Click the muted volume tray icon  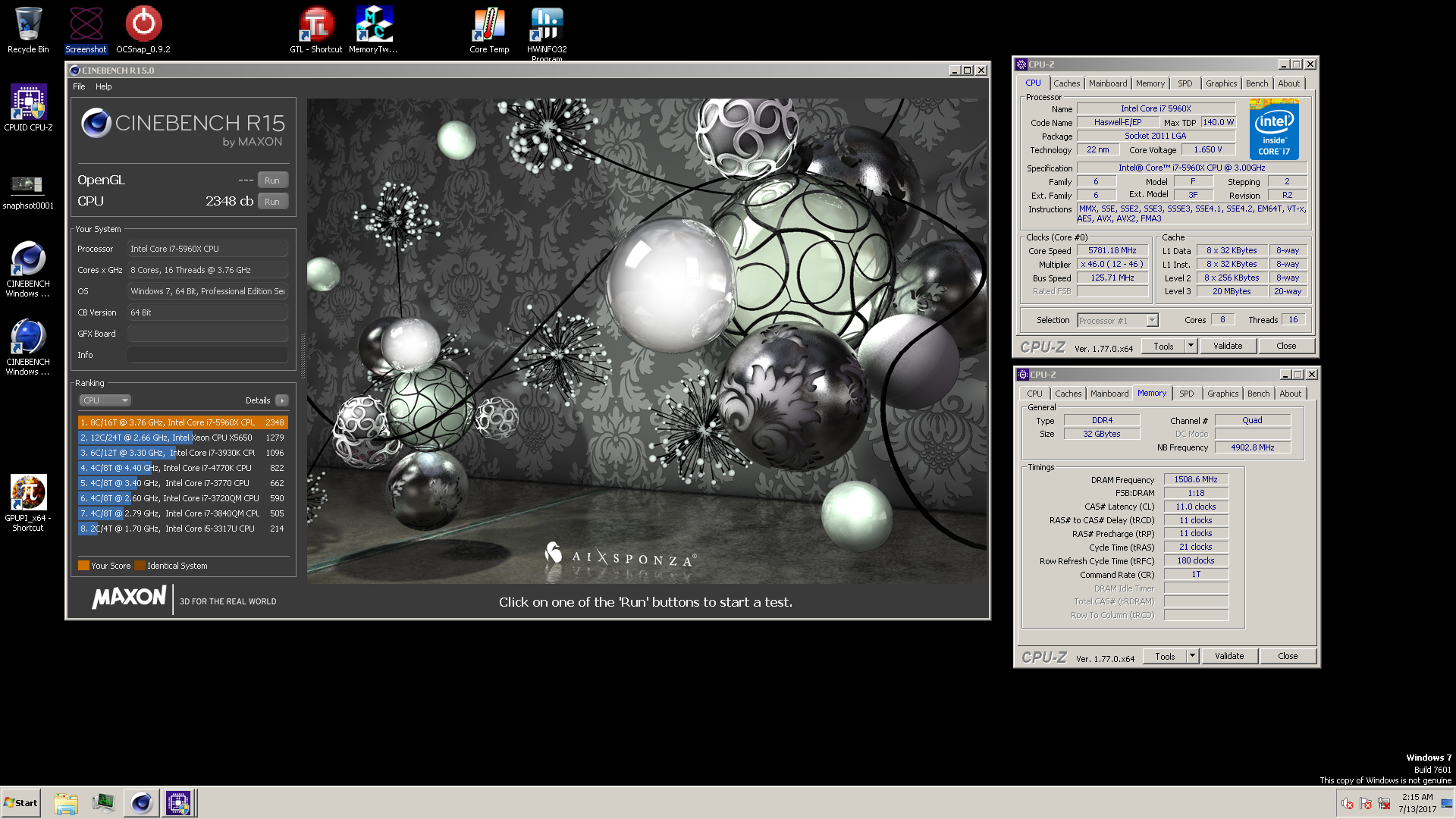tap(1348, 804)
